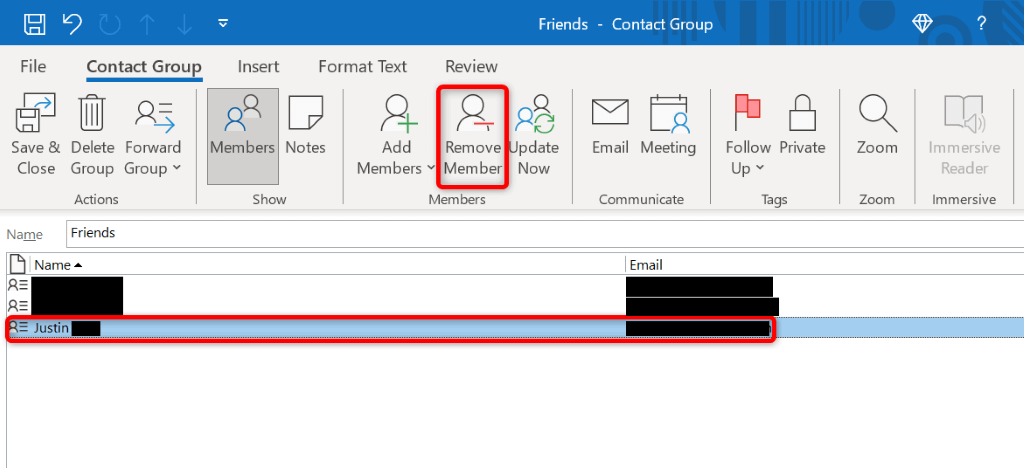Select the Justin member row
The height and width of the screenshot is (468, 1024).
click(300, 328)
